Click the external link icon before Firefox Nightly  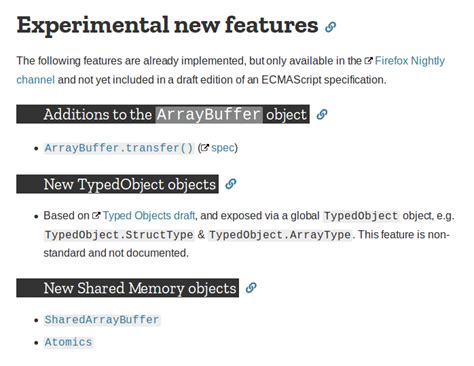coord(368,61)
